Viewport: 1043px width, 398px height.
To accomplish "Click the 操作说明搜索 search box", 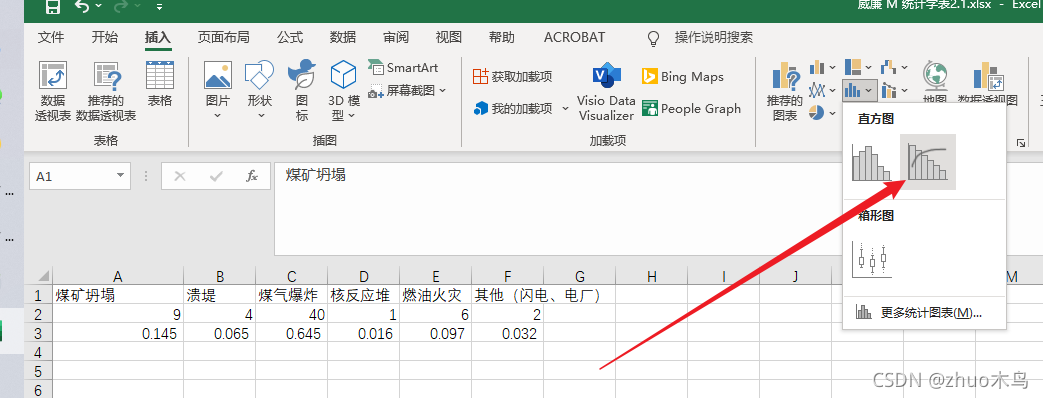I will pos(713,38).
